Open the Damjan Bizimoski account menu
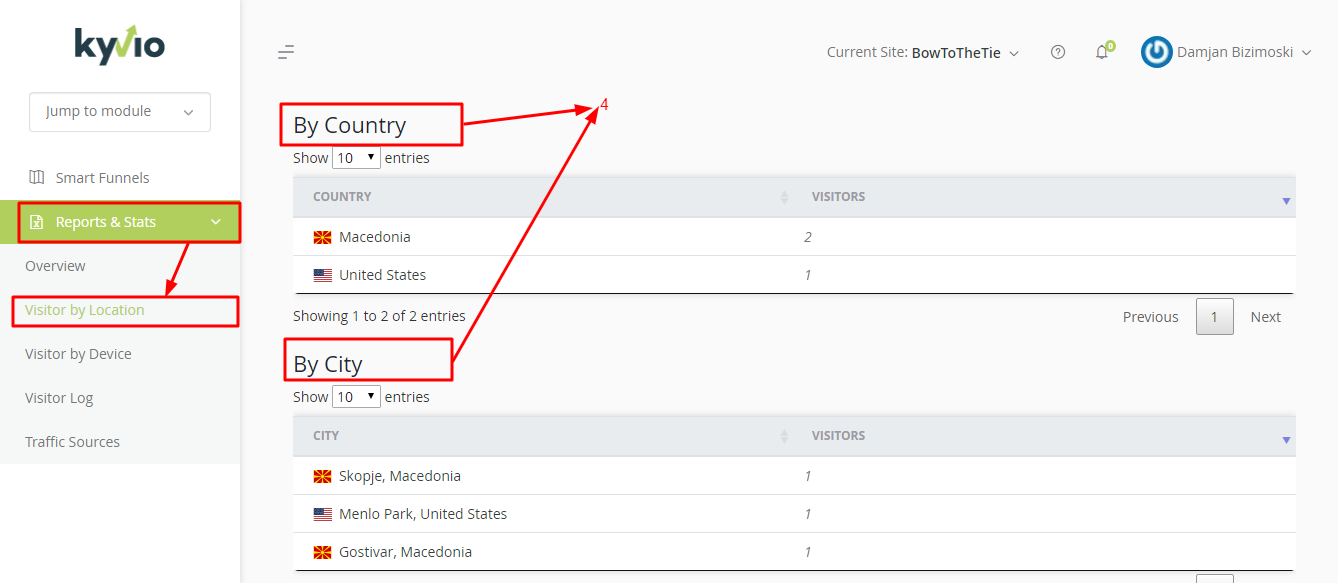This screenshot has height=583, width=1338. (1244, 52)
